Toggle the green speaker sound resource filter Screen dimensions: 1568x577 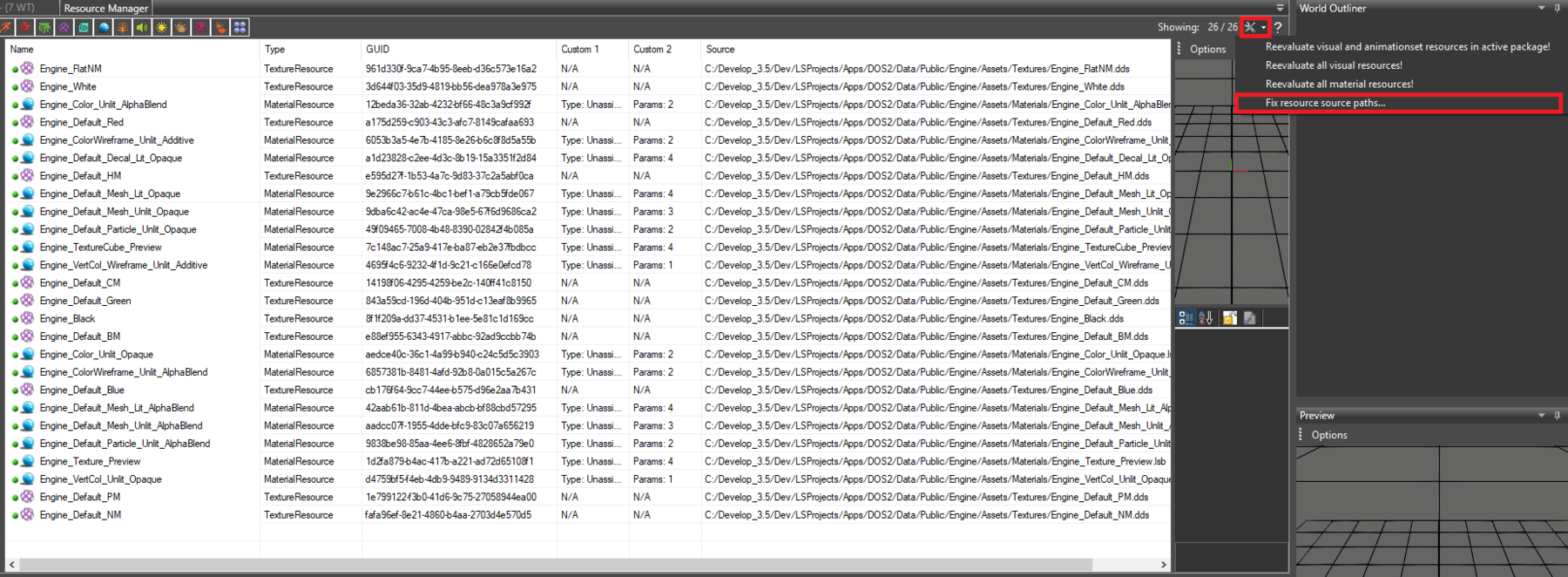142,28
